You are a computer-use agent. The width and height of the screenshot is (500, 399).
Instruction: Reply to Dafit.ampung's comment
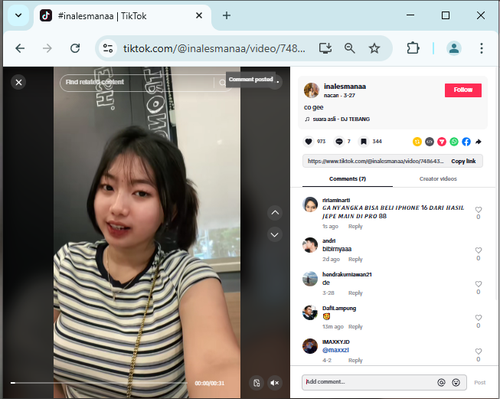[x=355, y=327]
